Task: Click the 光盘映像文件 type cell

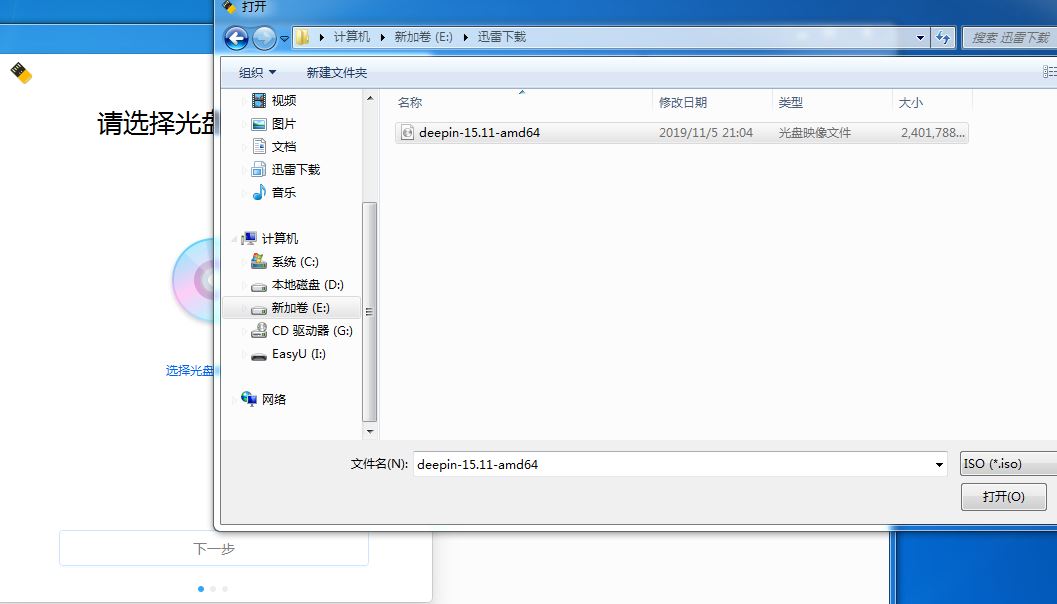Action: (814, 133)
